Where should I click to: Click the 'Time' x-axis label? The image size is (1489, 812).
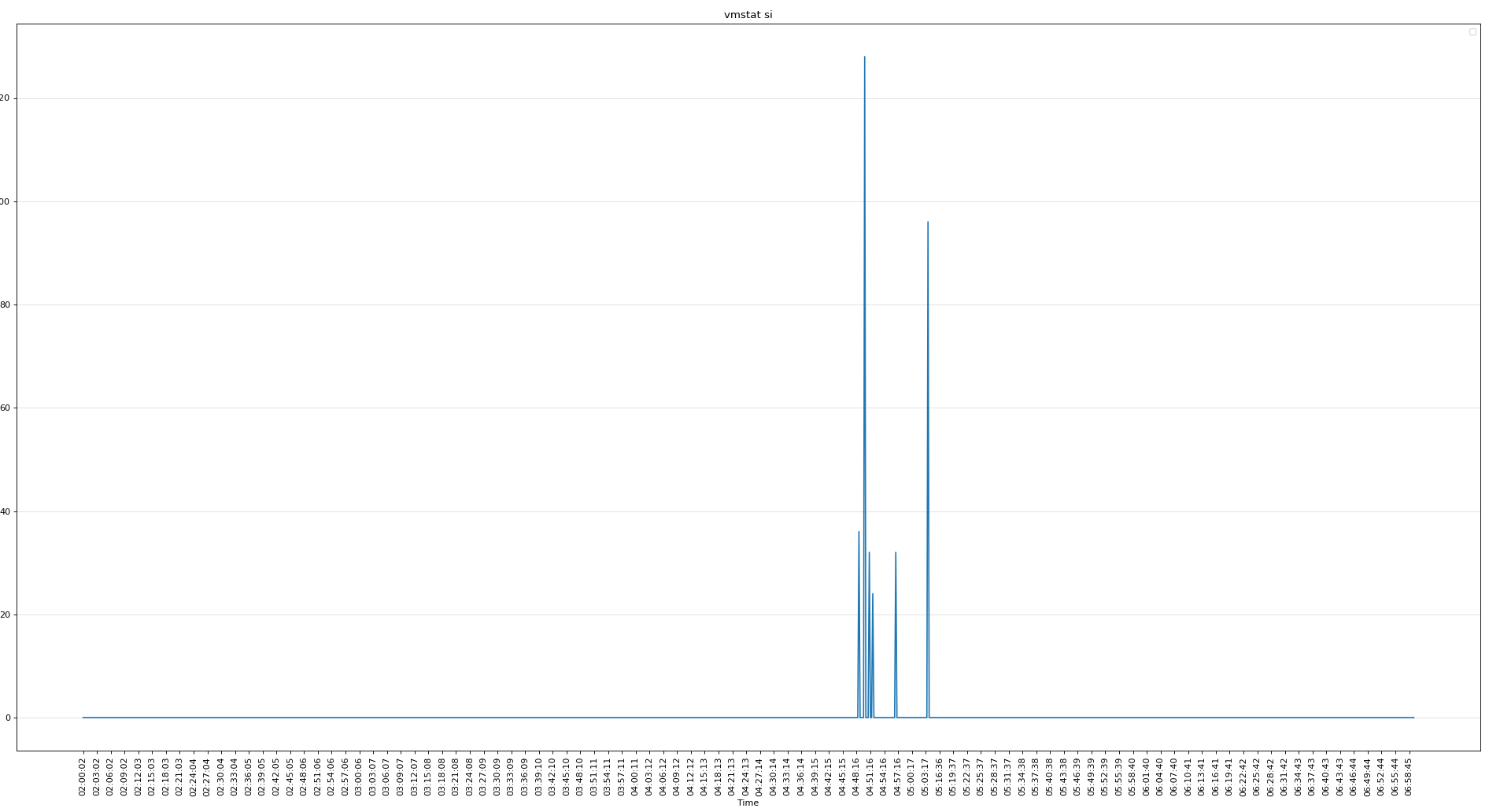(748, 803)
